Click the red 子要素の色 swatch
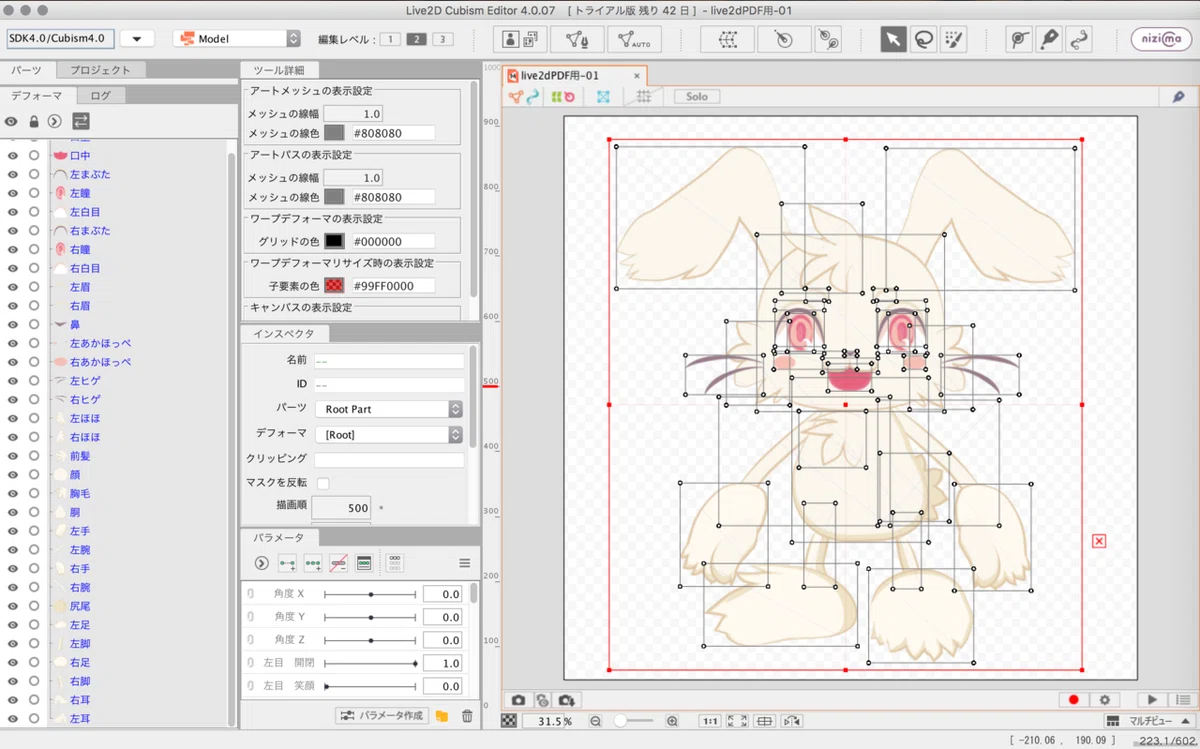1200x749 pixels. pyautogui.click(x=334, y=285)
